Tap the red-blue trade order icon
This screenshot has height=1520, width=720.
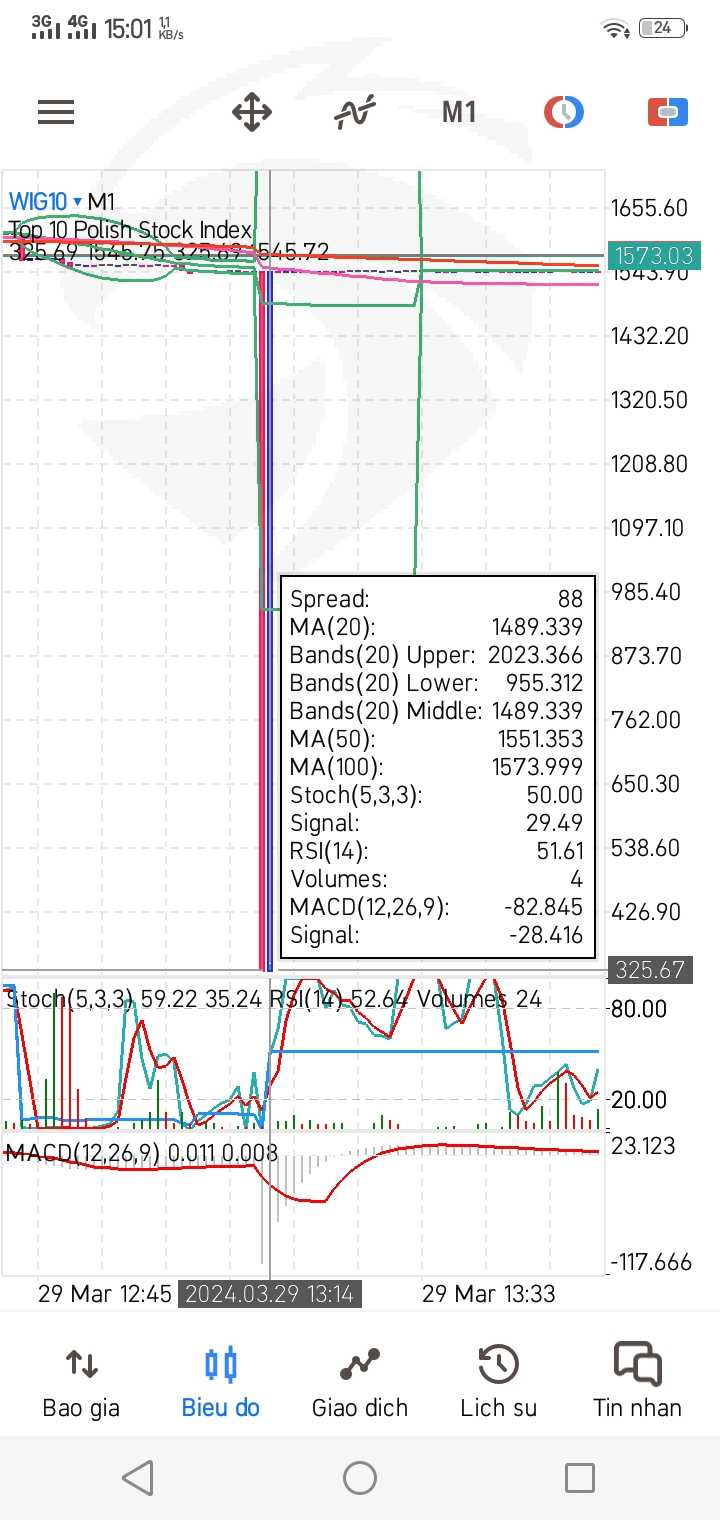click(668, 112)
